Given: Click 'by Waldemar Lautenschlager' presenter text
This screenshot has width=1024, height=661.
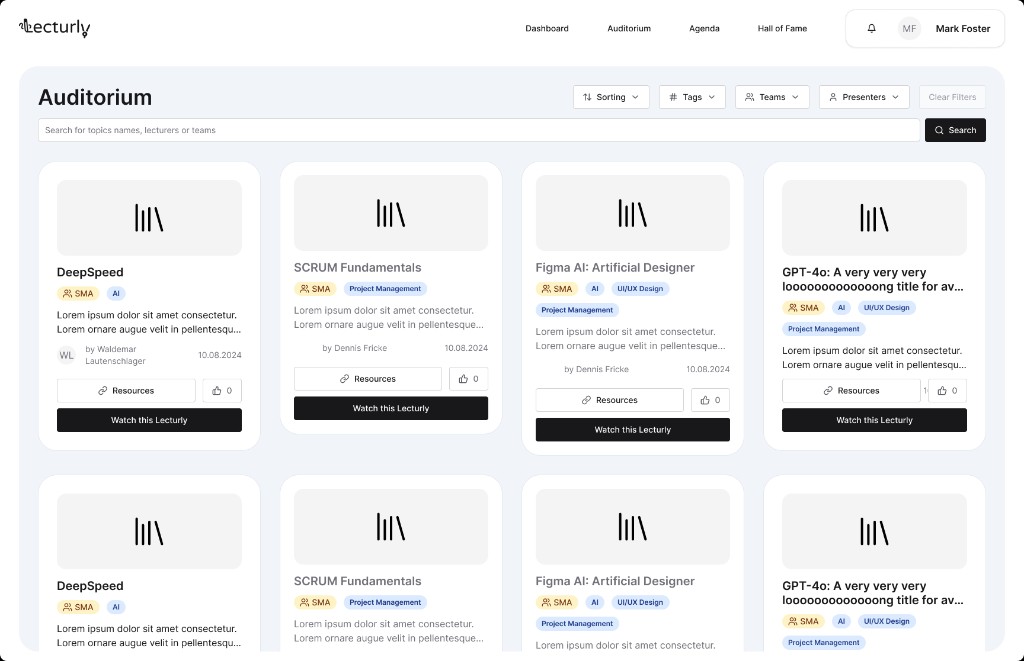Looking at the screenshot, I should [x=115, y=355].
